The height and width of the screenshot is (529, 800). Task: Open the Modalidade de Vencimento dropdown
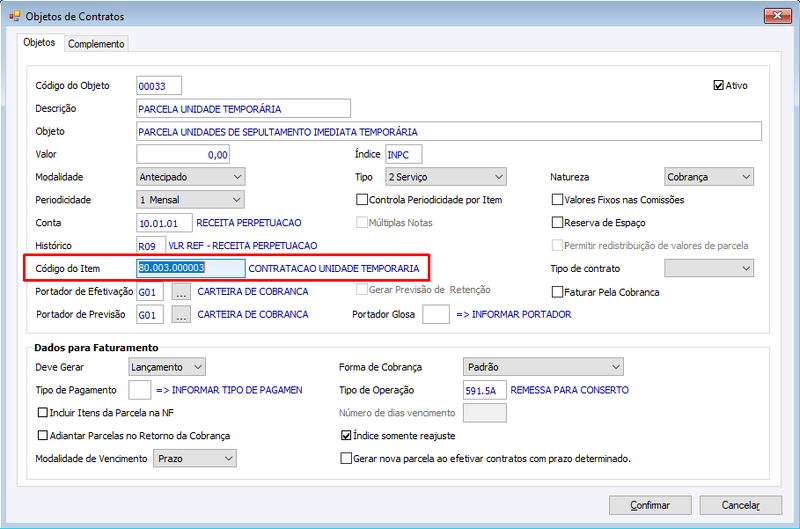pyautogui.click(x=195, y=458)
